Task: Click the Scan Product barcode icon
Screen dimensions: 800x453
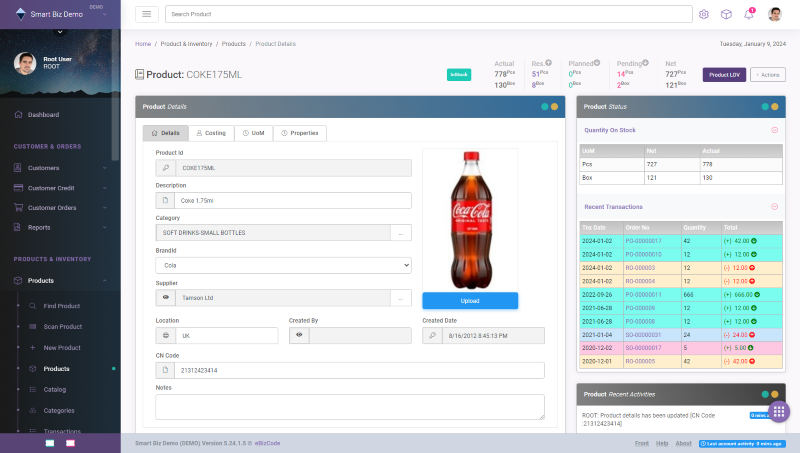Action: 33,326
